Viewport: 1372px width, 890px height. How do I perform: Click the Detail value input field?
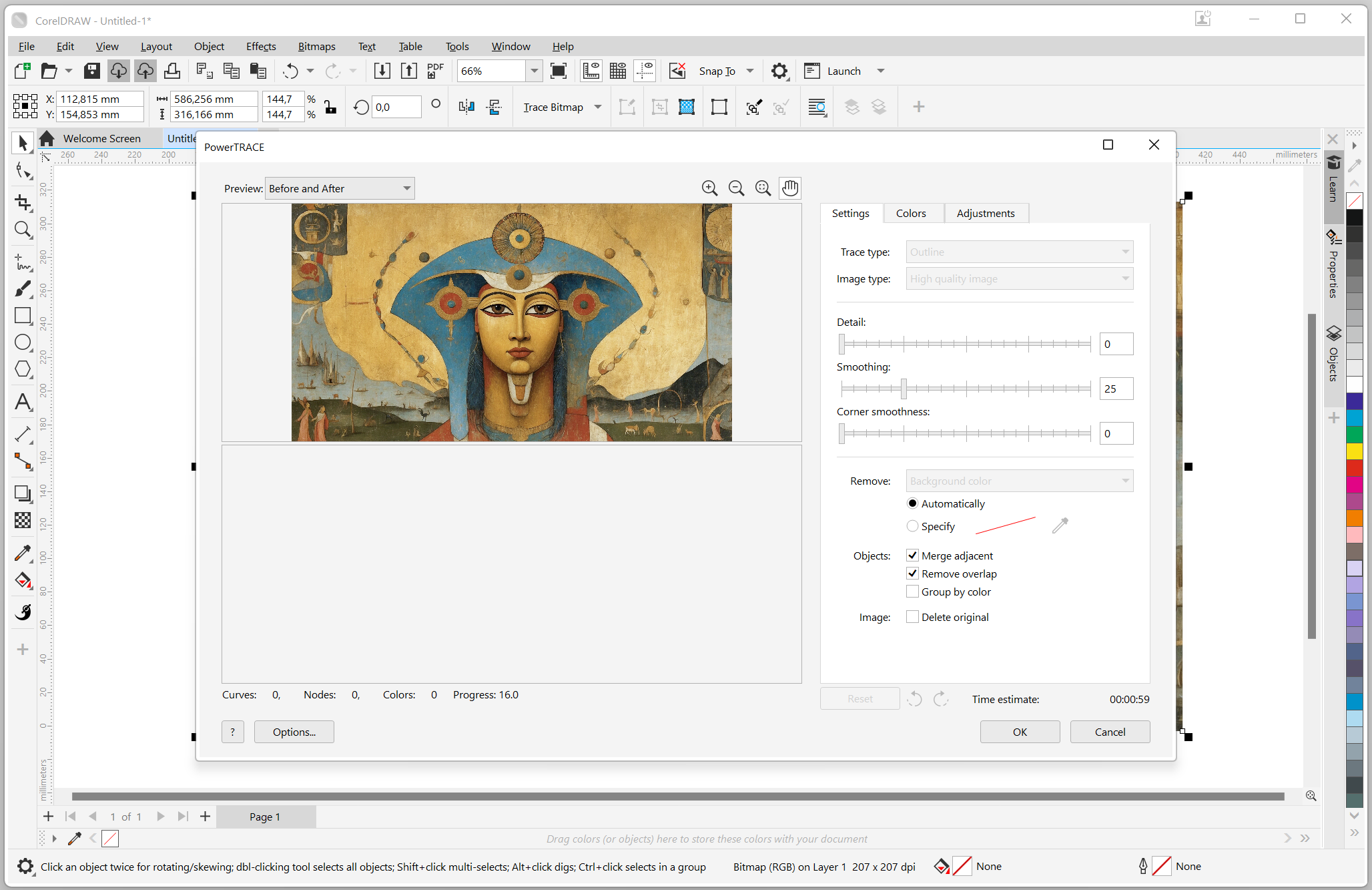pyautogui.click(x=1116, y=344)
